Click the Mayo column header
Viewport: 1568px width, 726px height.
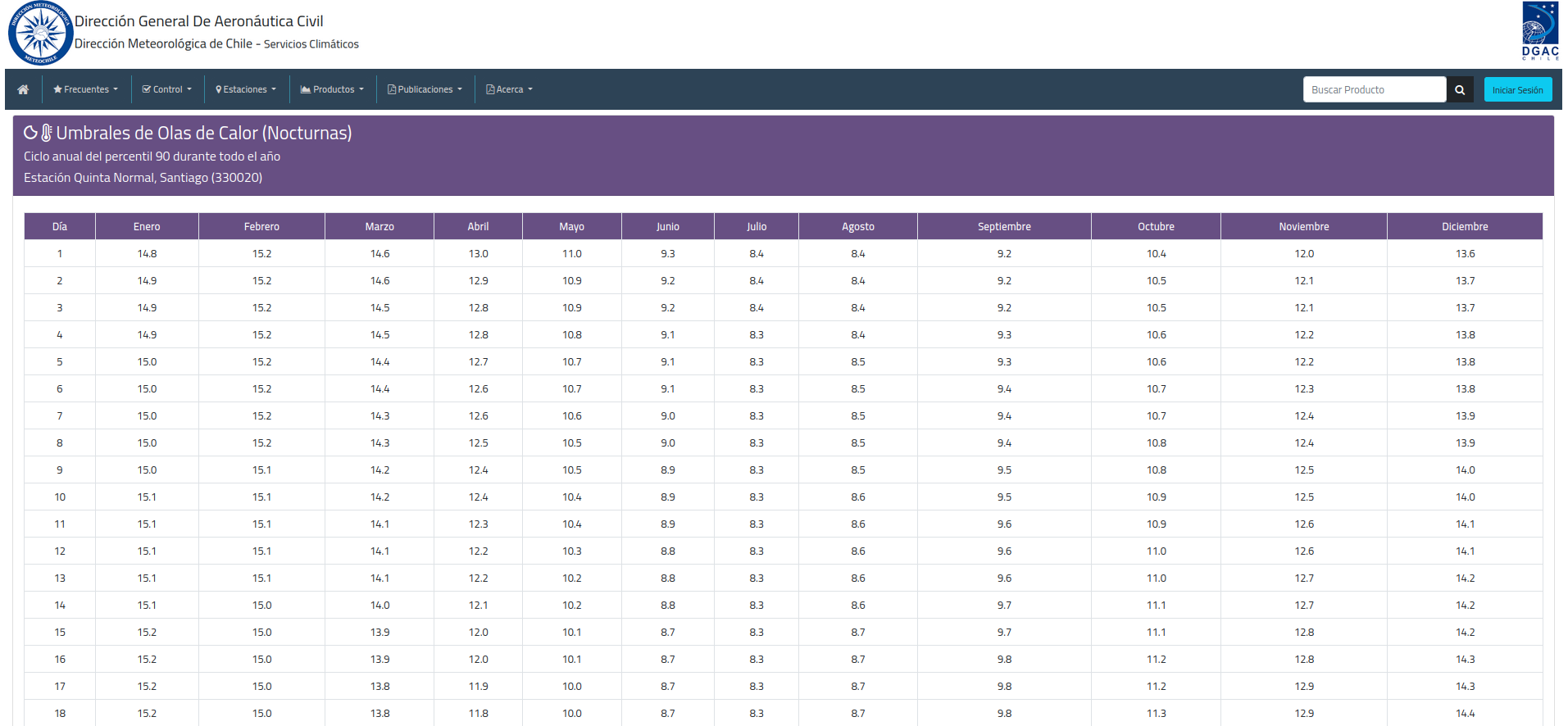click(572, 226)
